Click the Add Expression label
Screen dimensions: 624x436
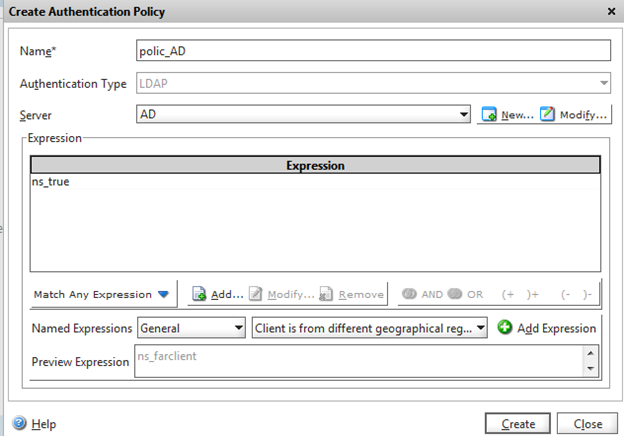click(556, 328)
